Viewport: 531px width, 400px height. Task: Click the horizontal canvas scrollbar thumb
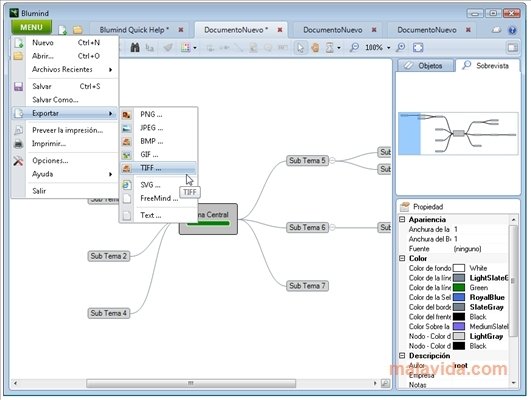tap(191, 383)
